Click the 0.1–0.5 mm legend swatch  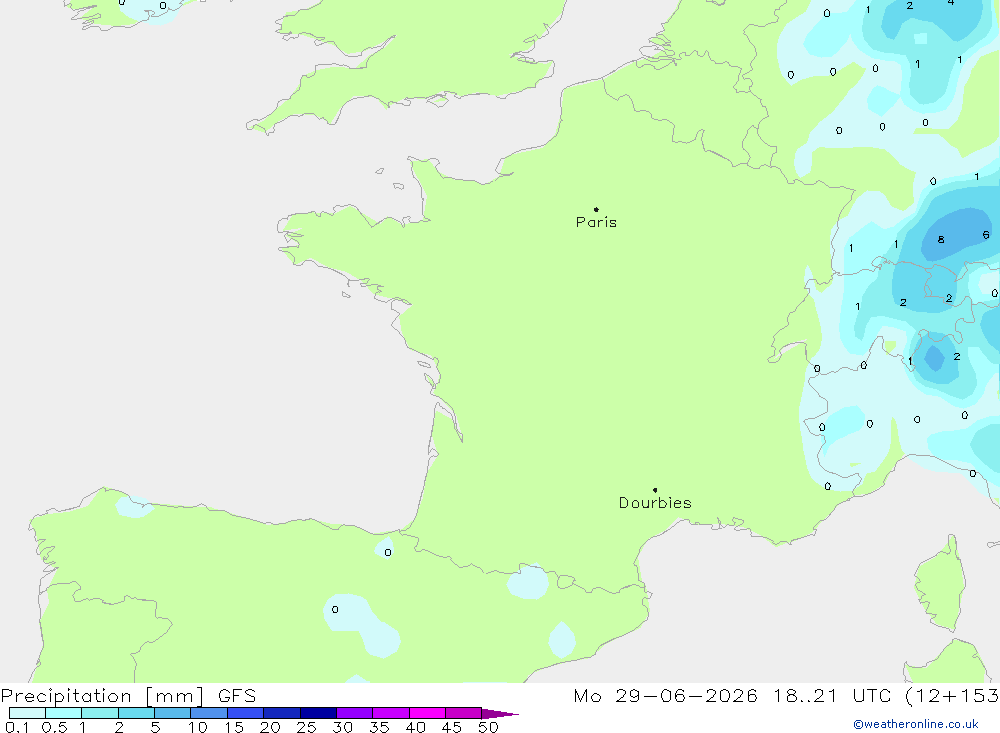27,713
